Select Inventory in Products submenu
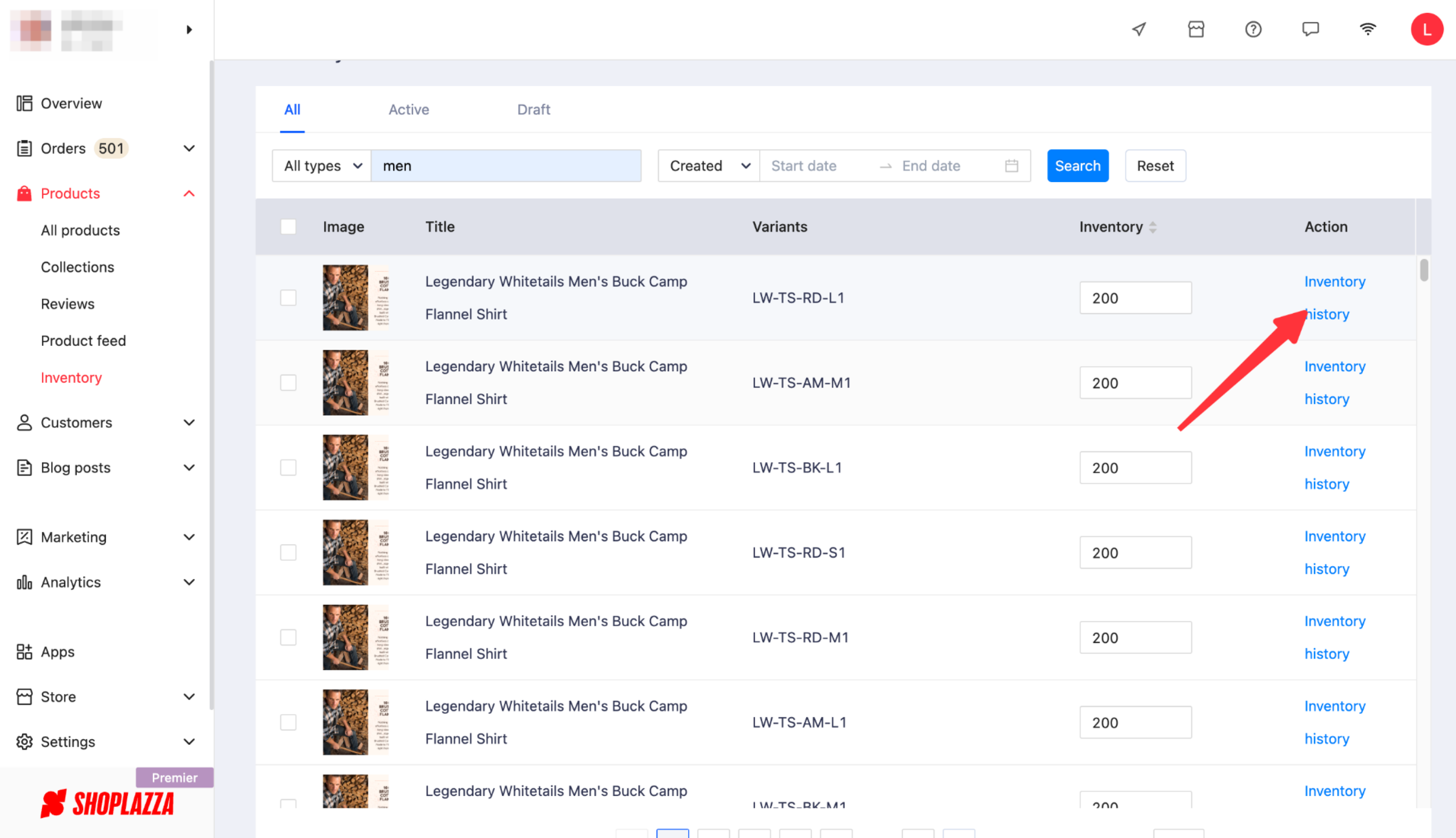The height and width of the screenshot is (838, 1456). [x=71, y=378]
